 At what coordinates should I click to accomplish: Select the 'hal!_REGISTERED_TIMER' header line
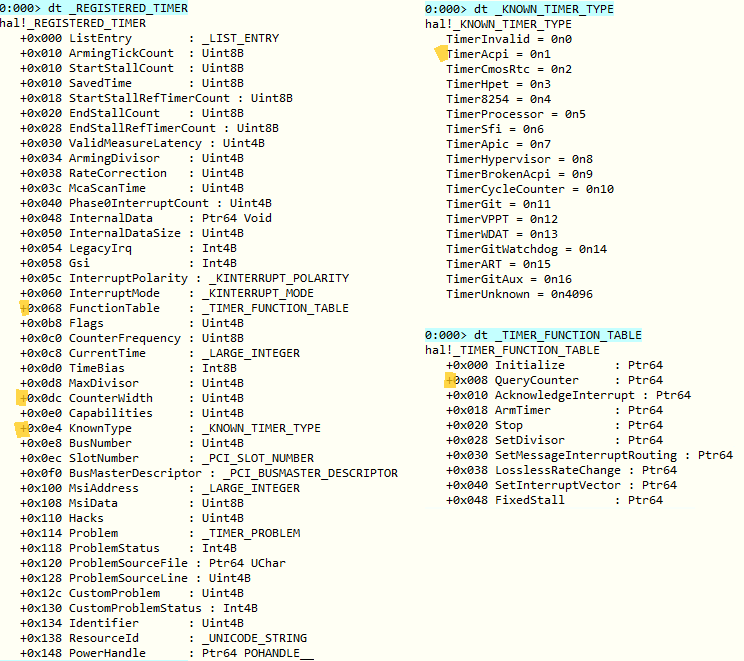73,23
